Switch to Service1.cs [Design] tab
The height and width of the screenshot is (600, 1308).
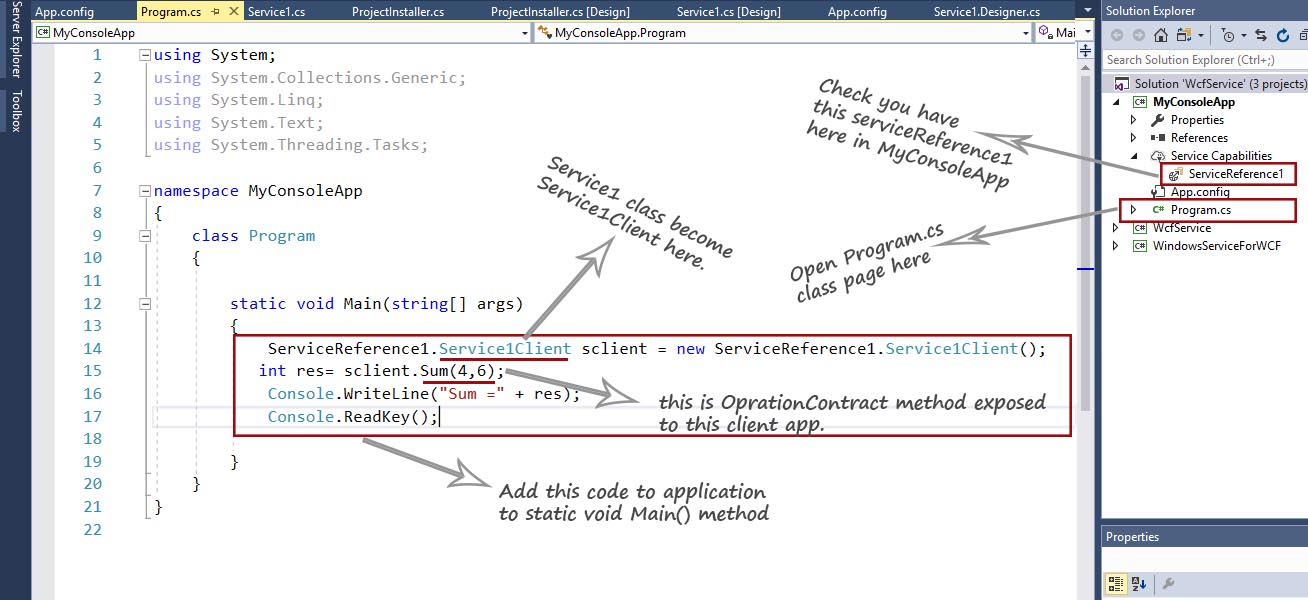coord(729,12)
